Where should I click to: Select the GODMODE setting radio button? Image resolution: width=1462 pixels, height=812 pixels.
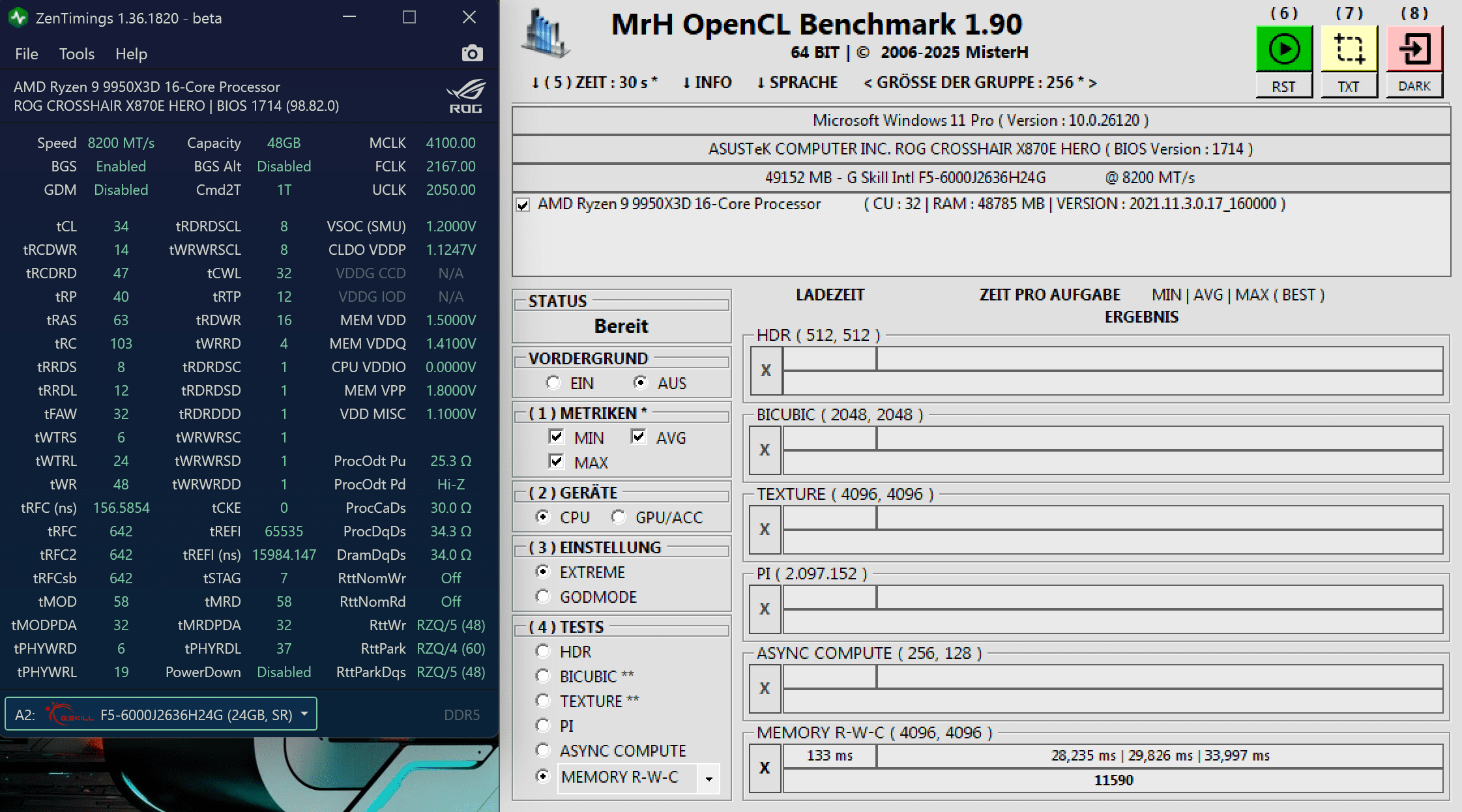click(542, 597)
